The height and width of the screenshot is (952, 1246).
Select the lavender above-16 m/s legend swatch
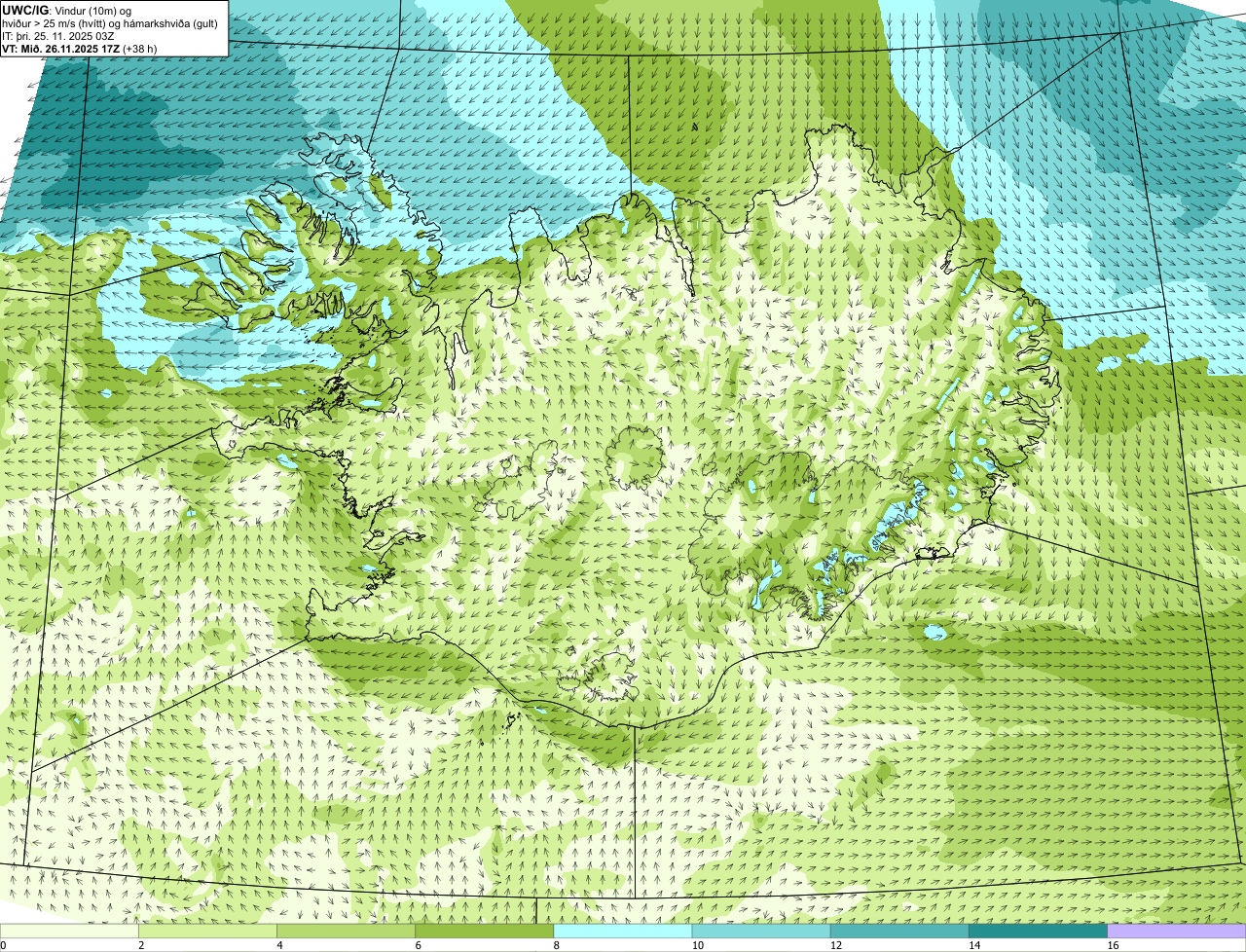click(1177, 932)
